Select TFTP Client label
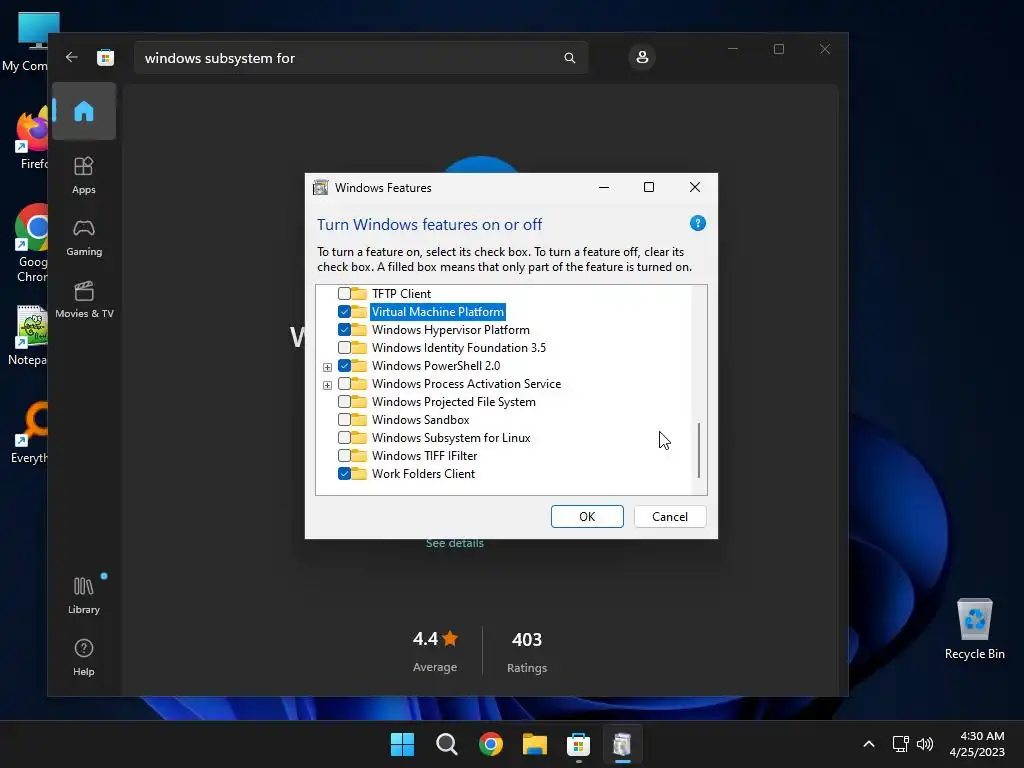 pyautogui.click(x=401, y=293)
